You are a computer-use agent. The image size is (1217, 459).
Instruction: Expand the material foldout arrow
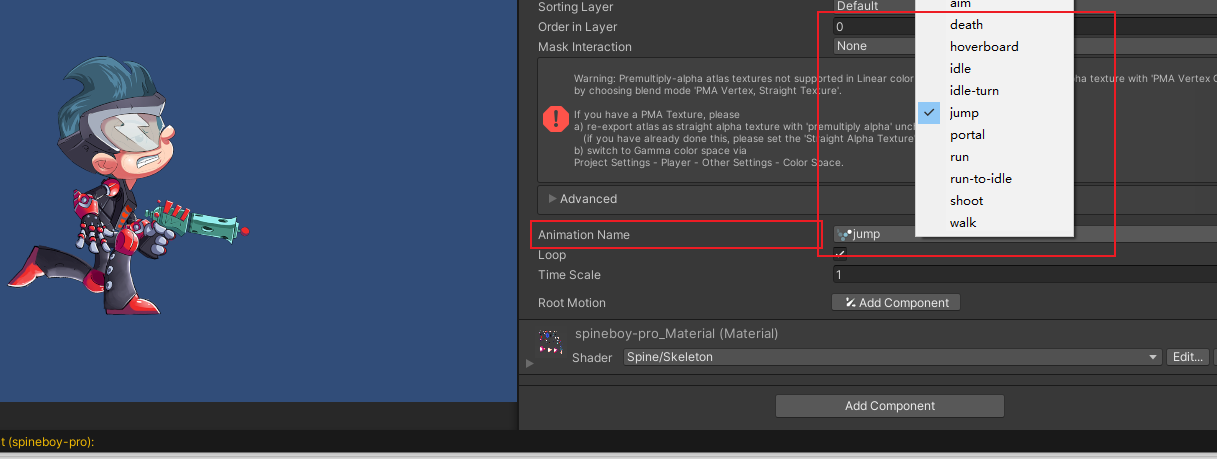coord(530,364)
